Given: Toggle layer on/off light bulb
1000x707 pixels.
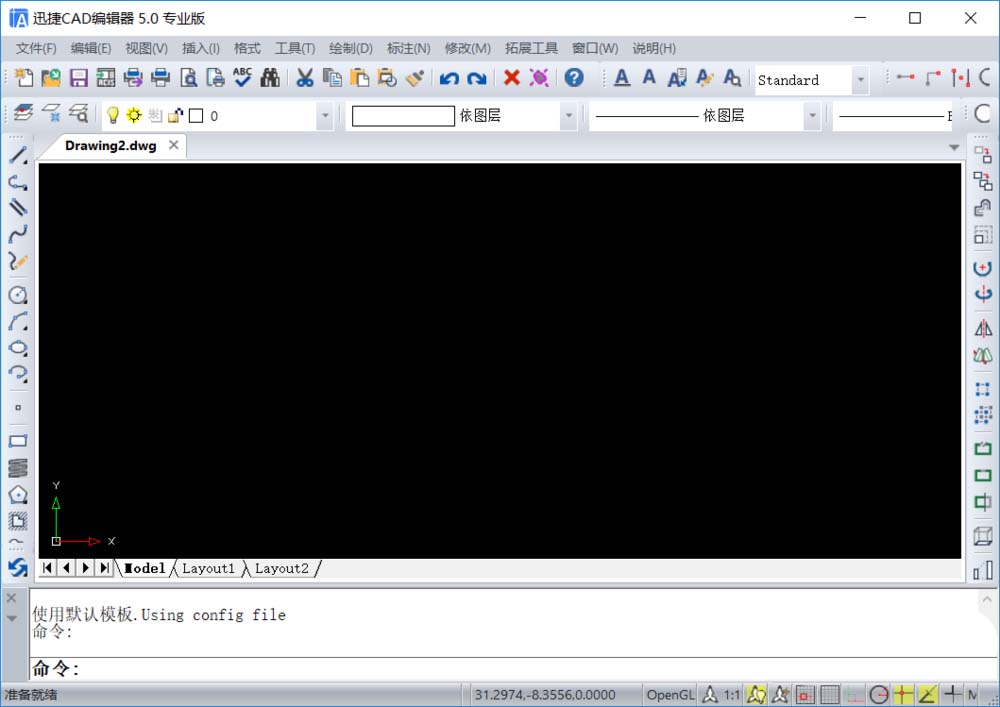Looking at the screenshot, I should pyautogui.click(x=113, y=115).
